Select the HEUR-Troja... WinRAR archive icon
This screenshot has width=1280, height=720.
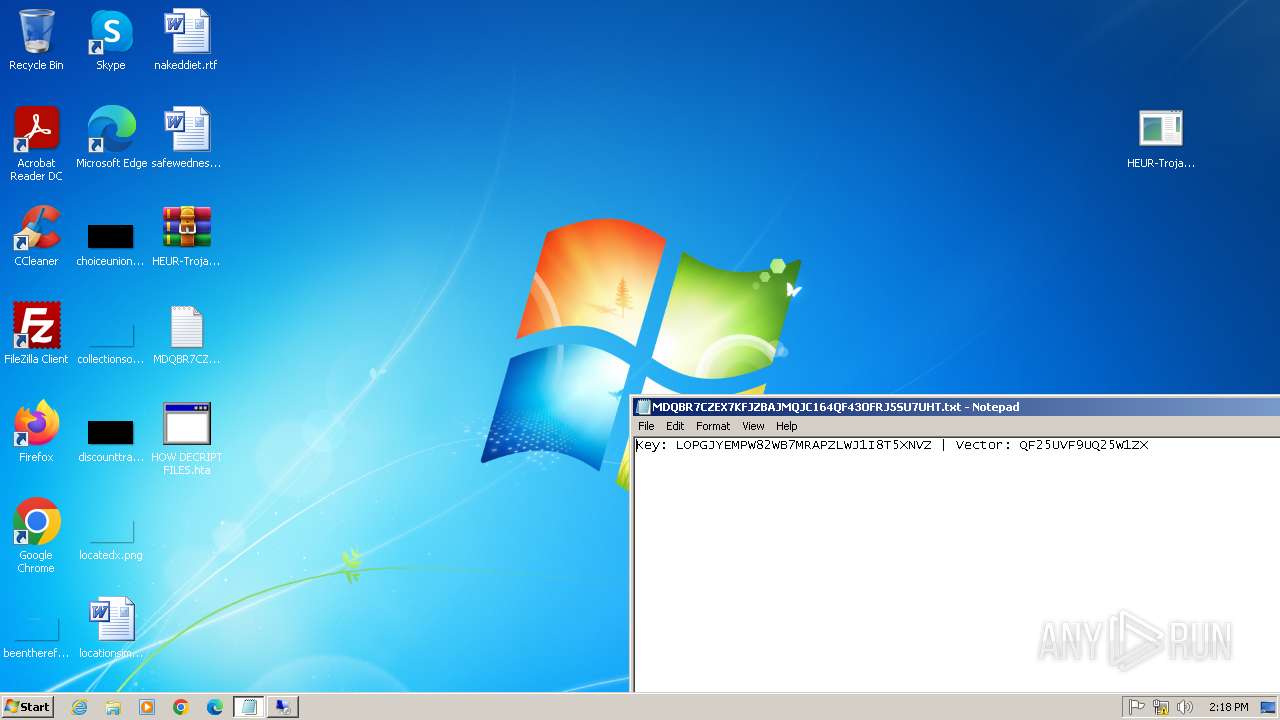(186, 236)
